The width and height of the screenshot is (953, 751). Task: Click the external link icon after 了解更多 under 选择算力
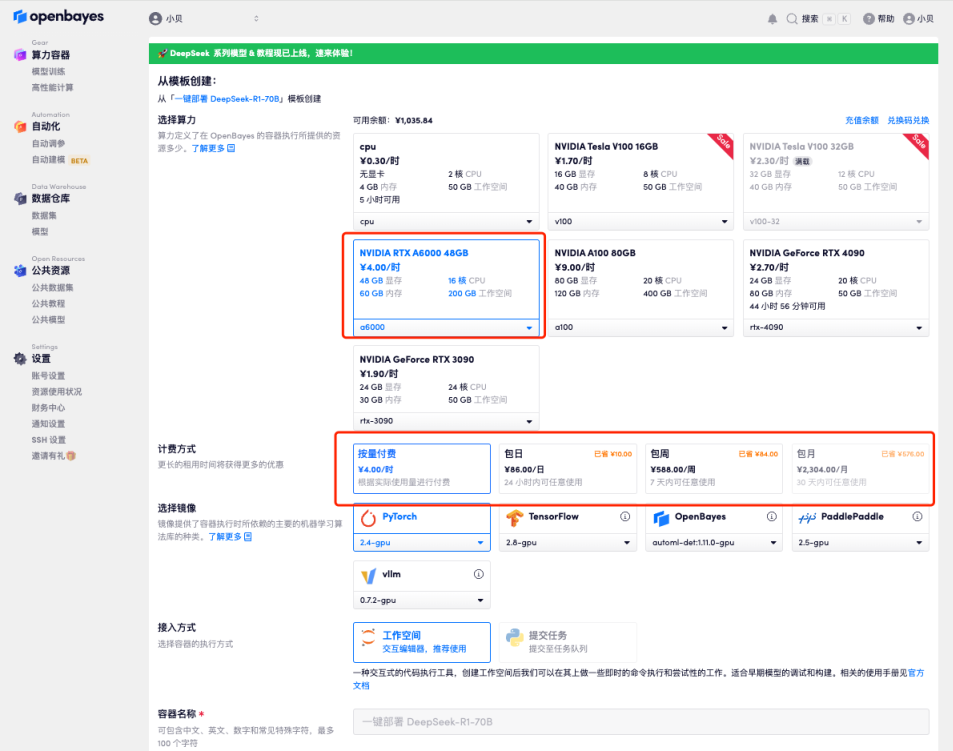[x=231, y=148]
